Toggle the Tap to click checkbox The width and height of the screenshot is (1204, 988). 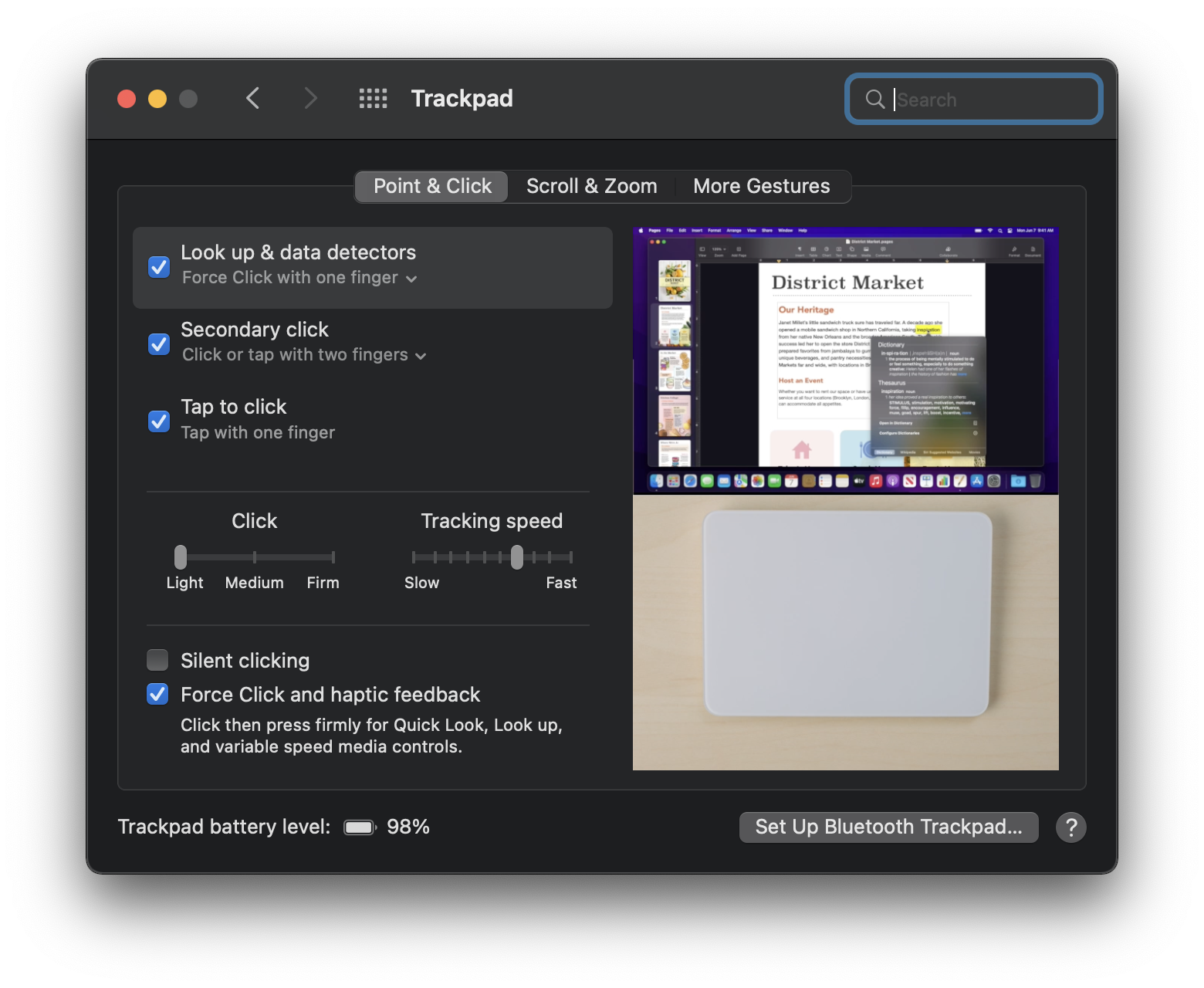(159, 421)
